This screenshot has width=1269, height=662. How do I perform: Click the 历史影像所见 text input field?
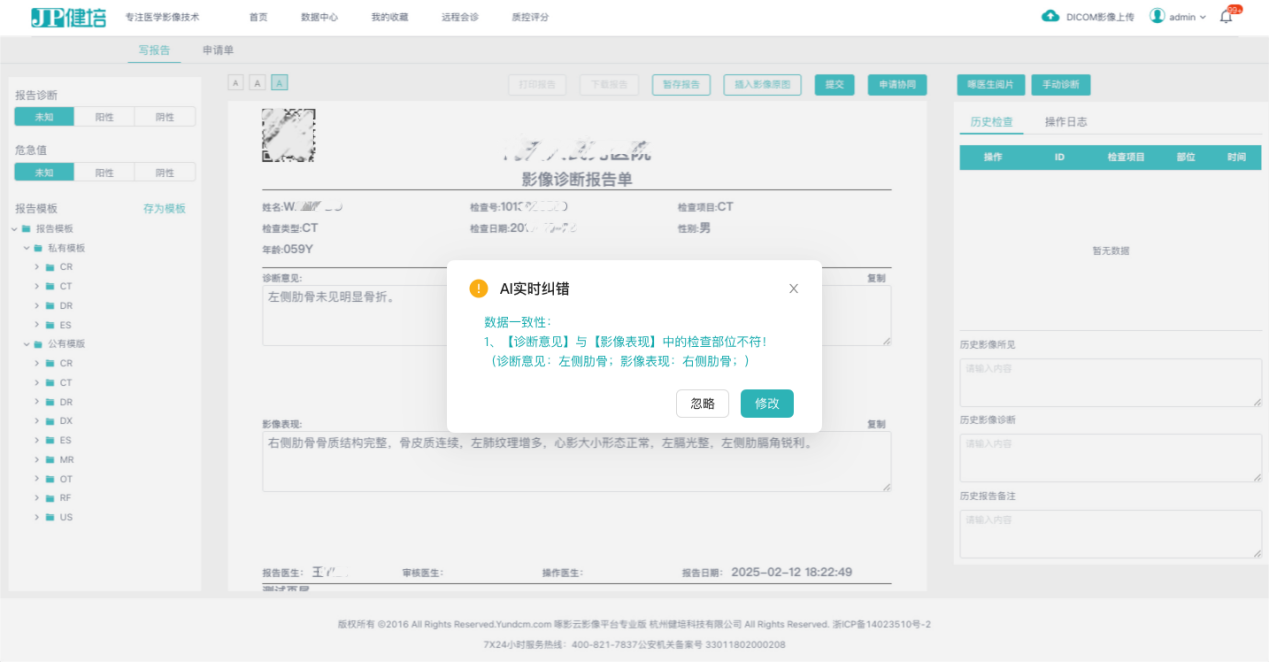(1110, 382)
